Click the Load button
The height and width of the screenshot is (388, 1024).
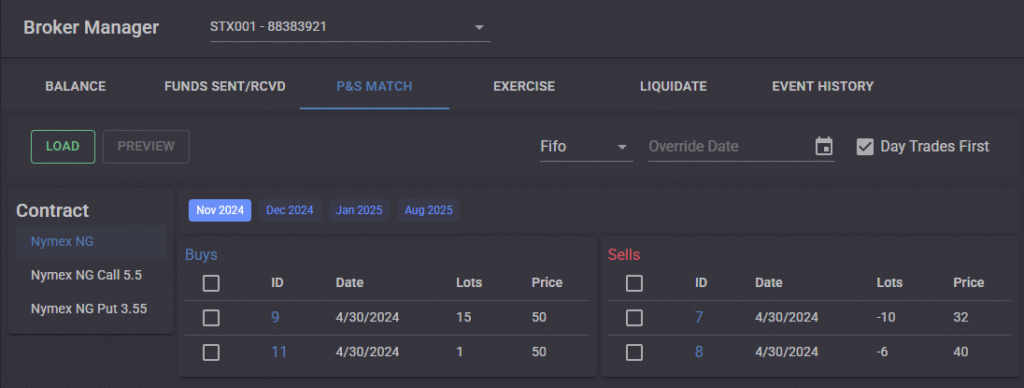[x=63, y=146]
